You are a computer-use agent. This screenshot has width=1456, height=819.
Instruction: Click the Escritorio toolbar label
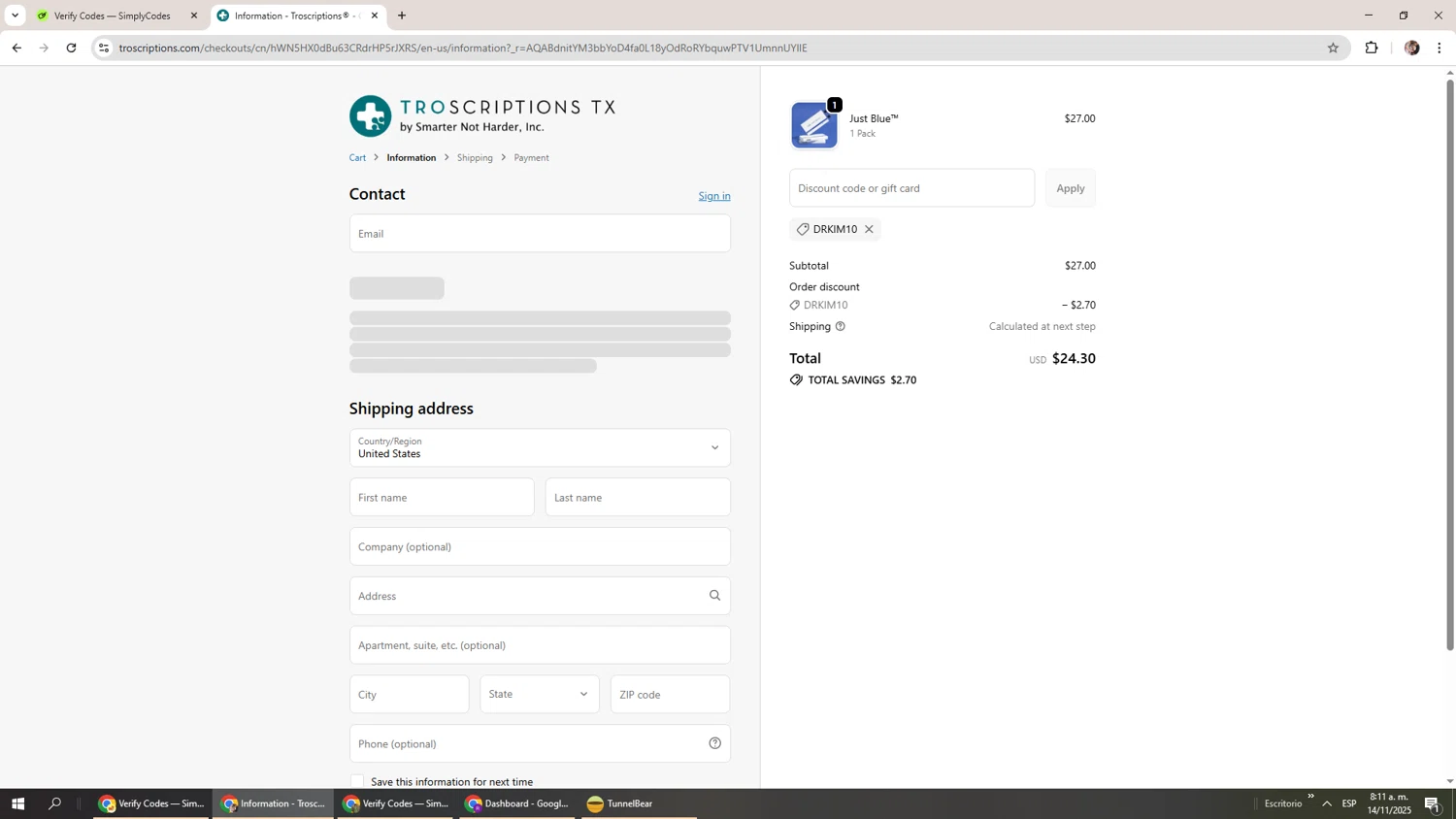1283,803
